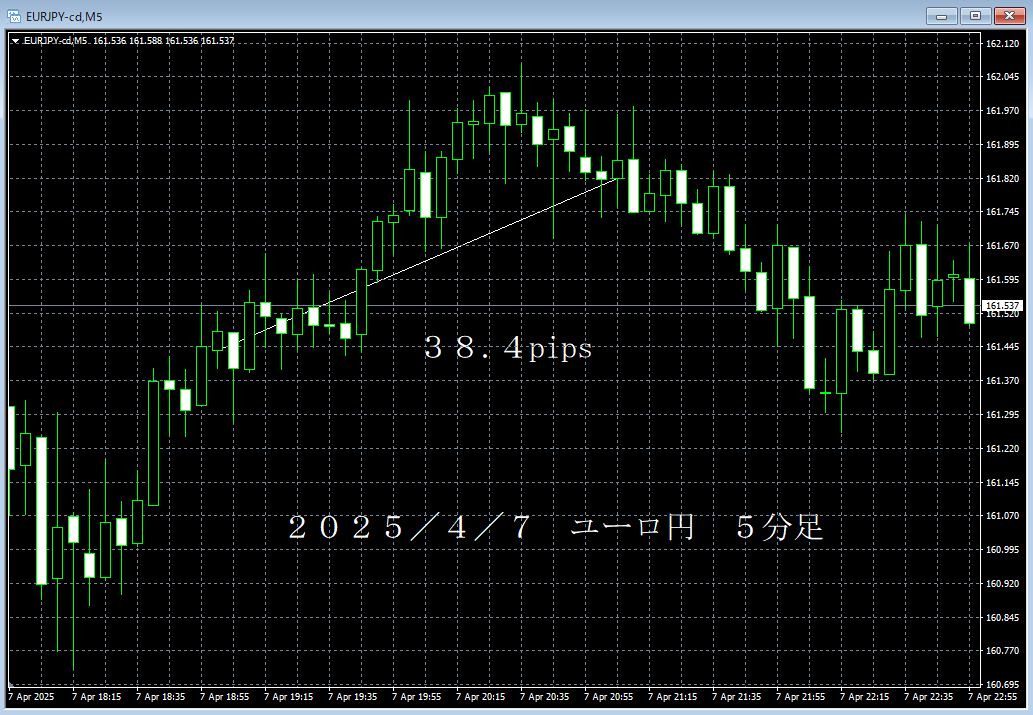The image size is (1033, 715).
Task: Click the 2025/4/7 ユーロ円 5分足 annotation
Action: tap(557, 527)
